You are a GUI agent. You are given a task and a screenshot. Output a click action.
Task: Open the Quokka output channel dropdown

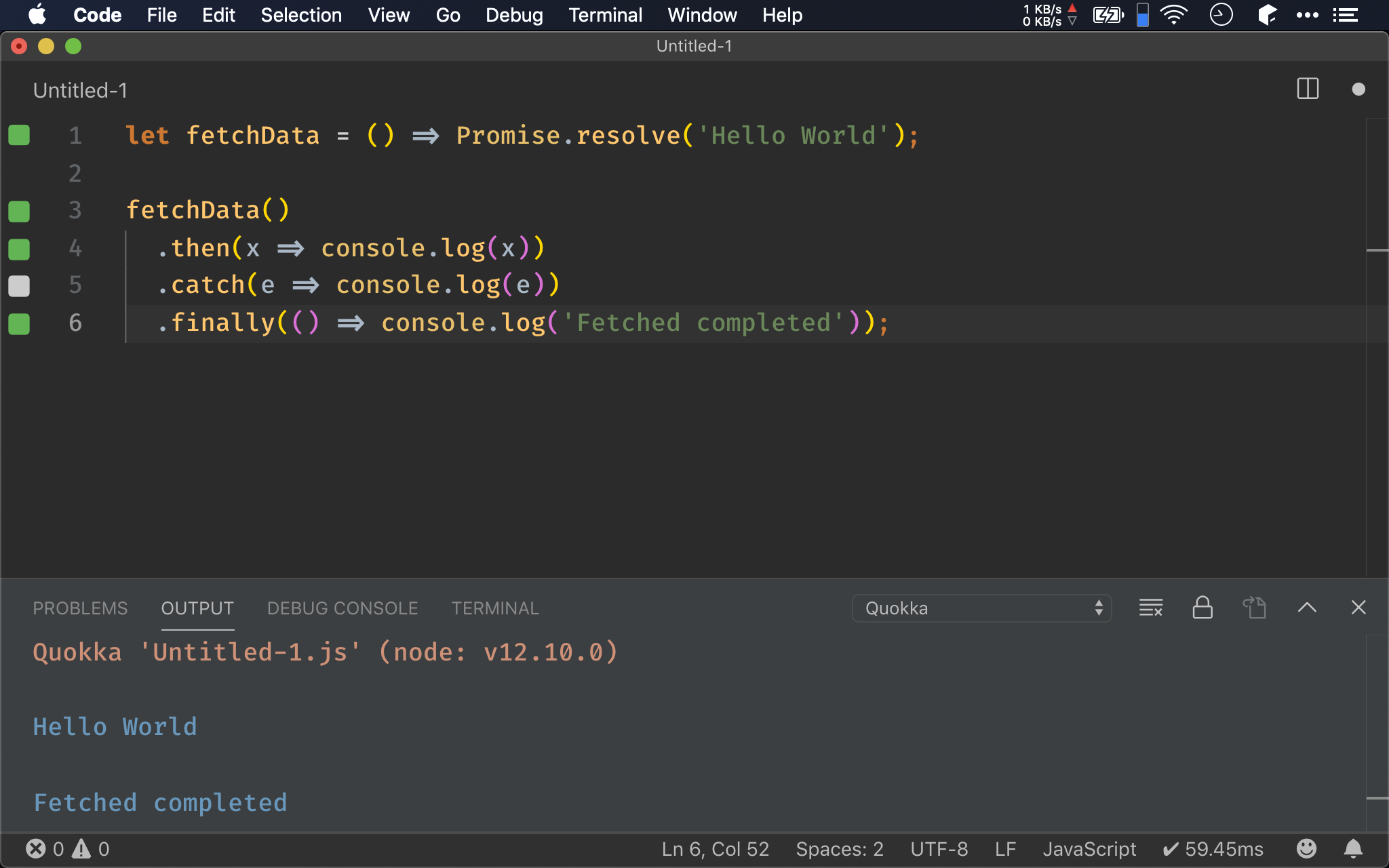981,608
